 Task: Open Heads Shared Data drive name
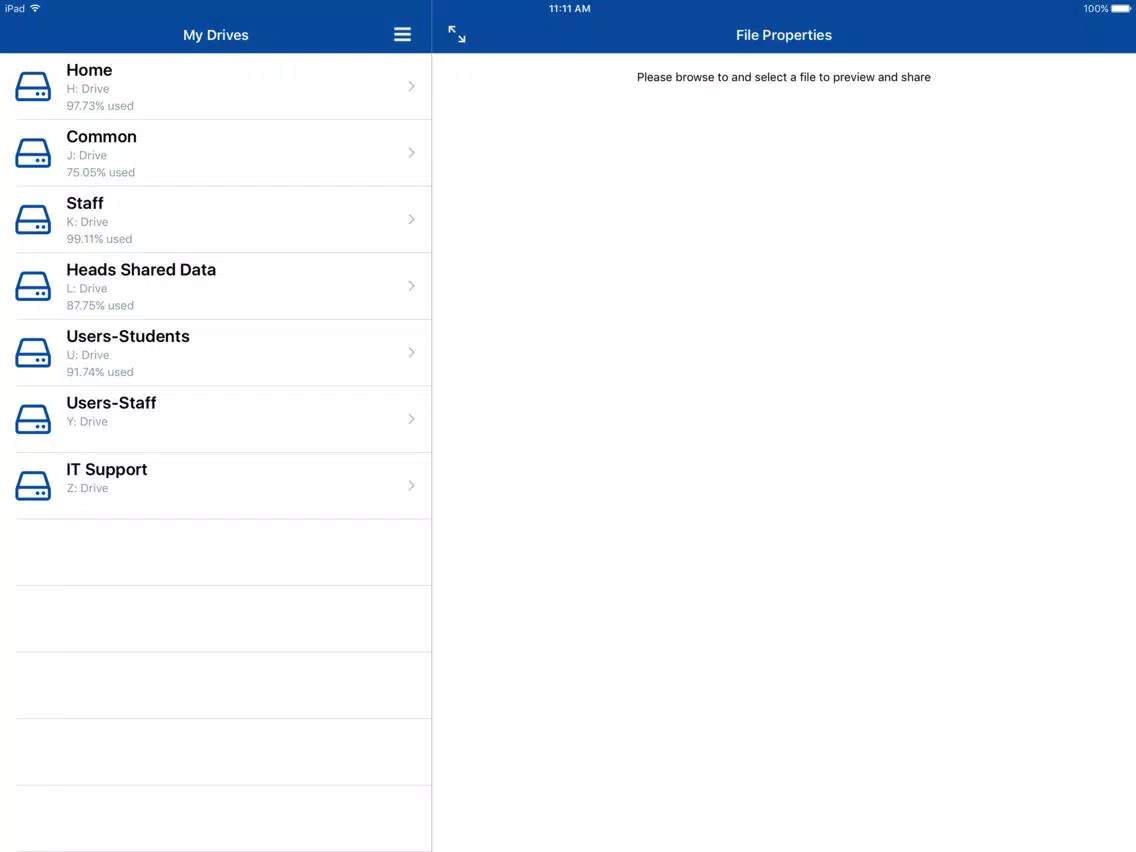pyautogui.click(x=141, y=270)
